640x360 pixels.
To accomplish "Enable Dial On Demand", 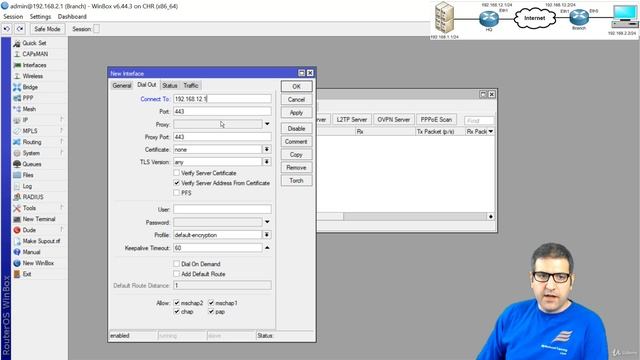I will [177, 264].
